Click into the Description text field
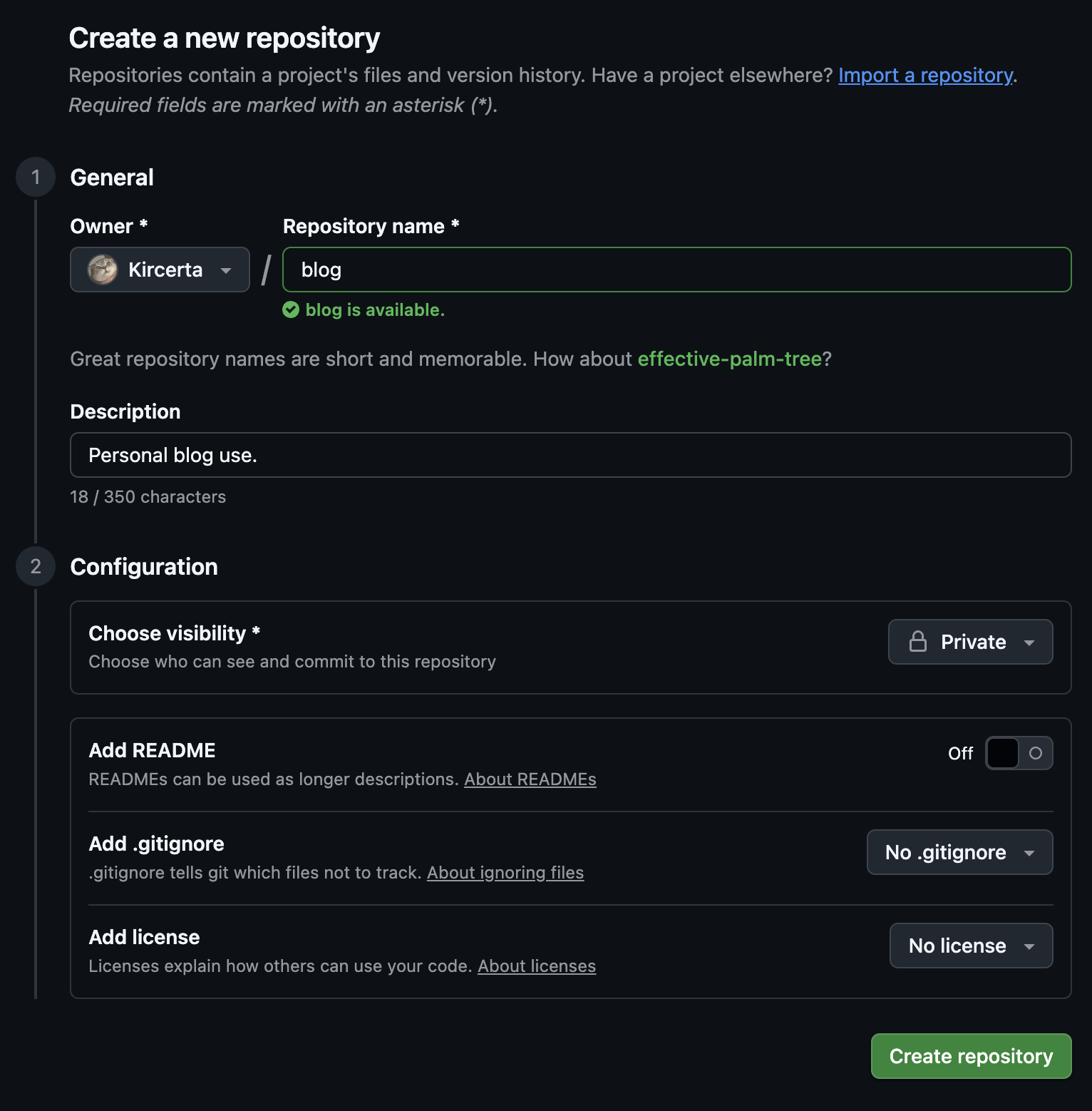 tap(570, 455)
